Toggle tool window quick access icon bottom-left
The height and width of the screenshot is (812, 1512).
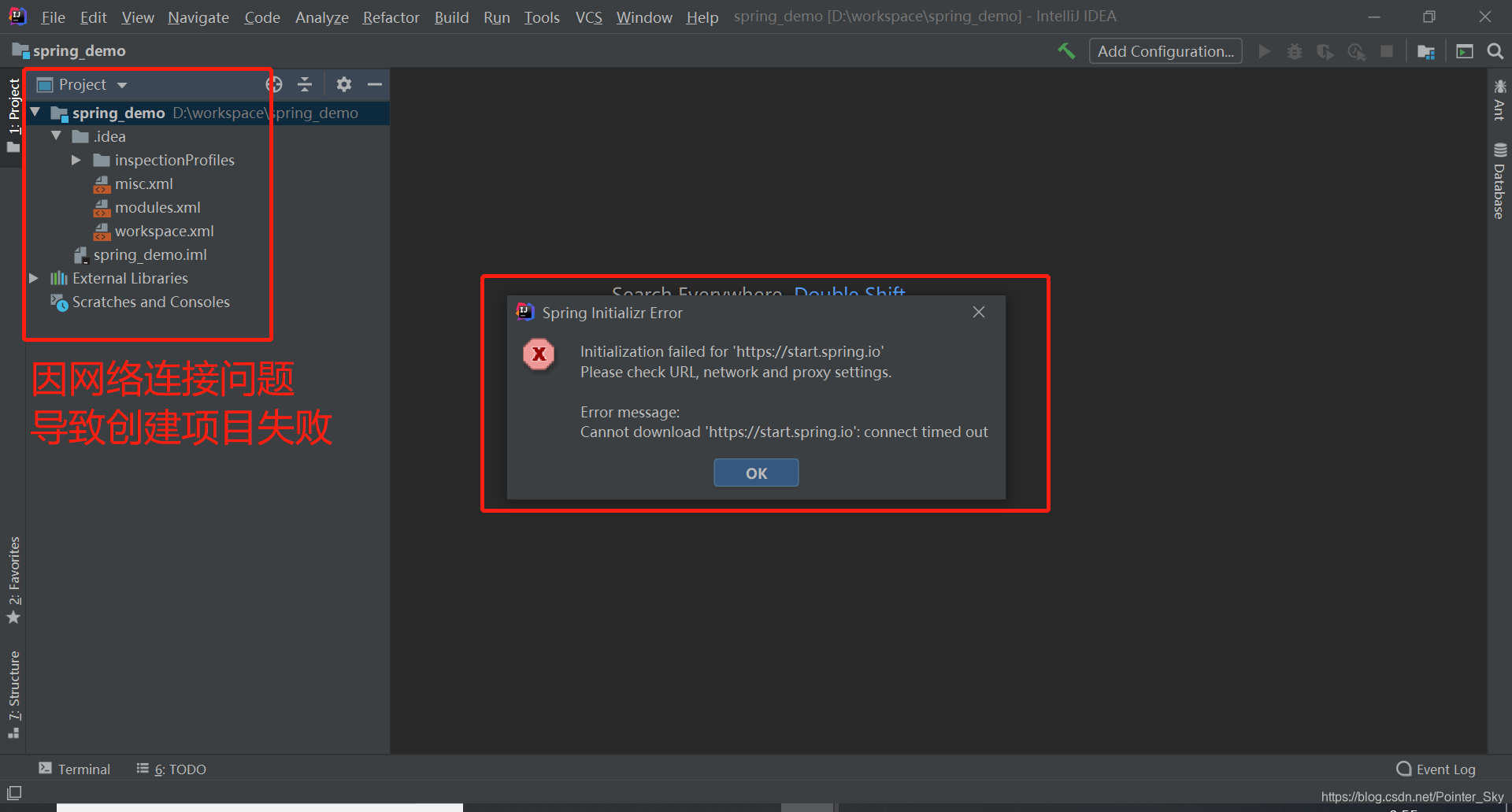coord(14,793)
